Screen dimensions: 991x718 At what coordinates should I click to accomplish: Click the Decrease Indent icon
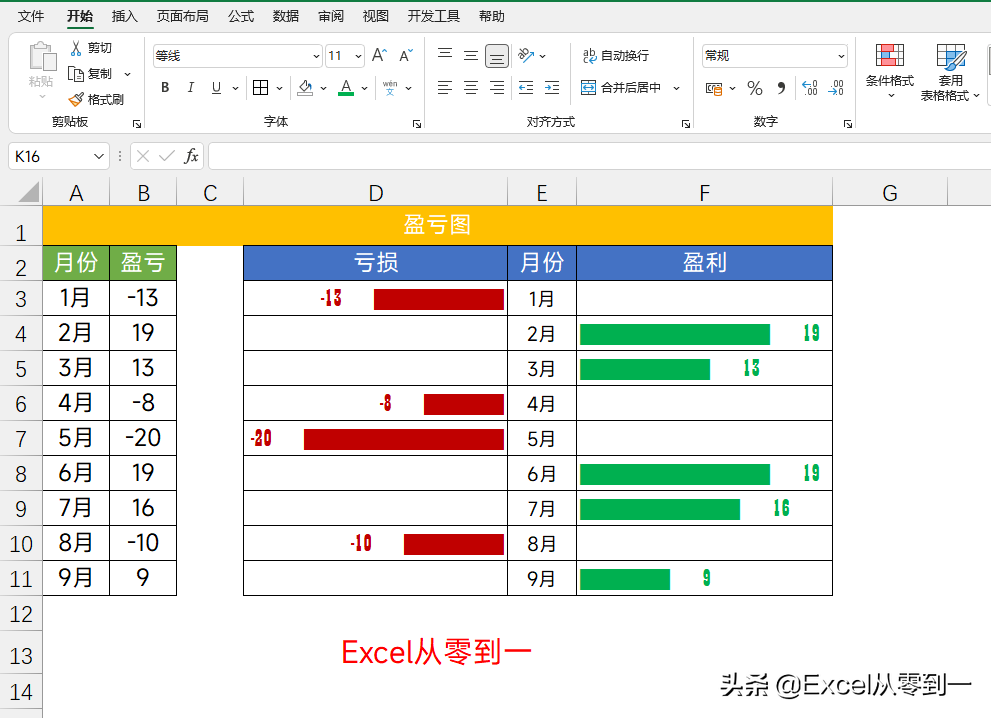526,88
